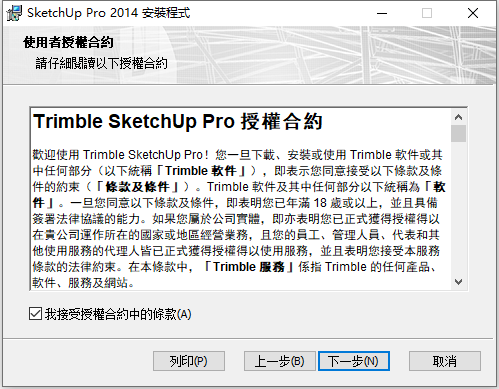Minimize the installer window

click(382, 13)
